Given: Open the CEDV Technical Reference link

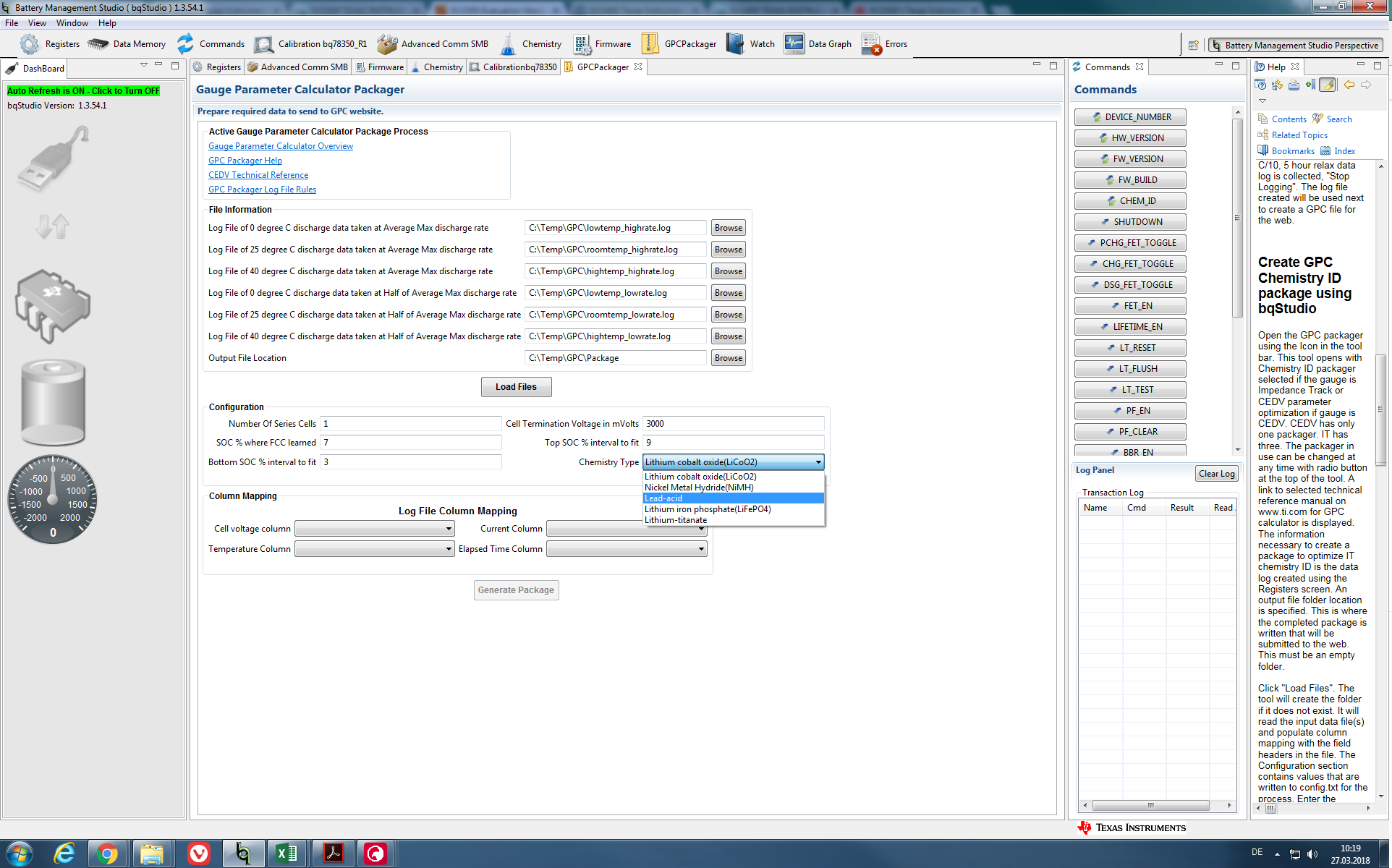Looking at the screenshot, I should pos(258,175).
